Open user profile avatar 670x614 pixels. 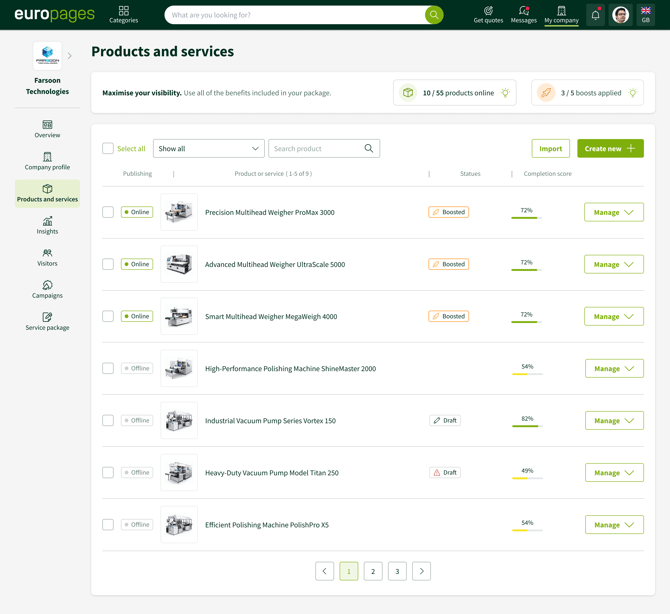621,15
